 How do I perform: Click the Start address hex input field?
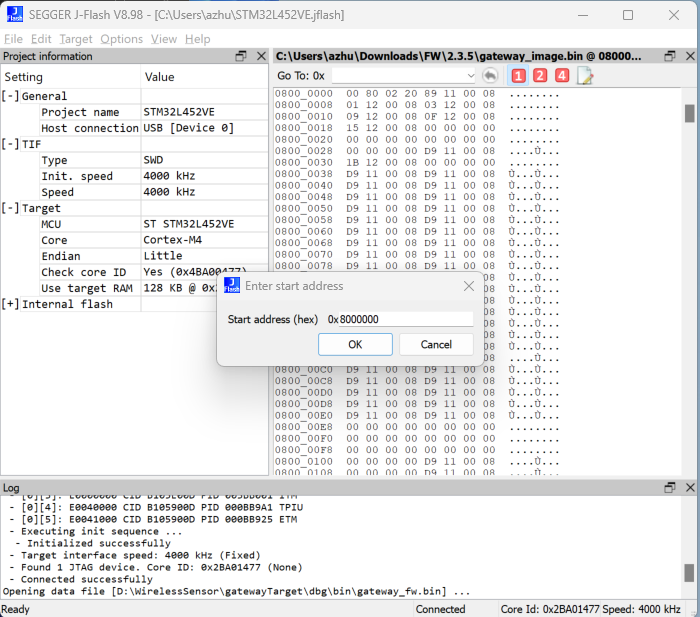[x=406, y=319]
